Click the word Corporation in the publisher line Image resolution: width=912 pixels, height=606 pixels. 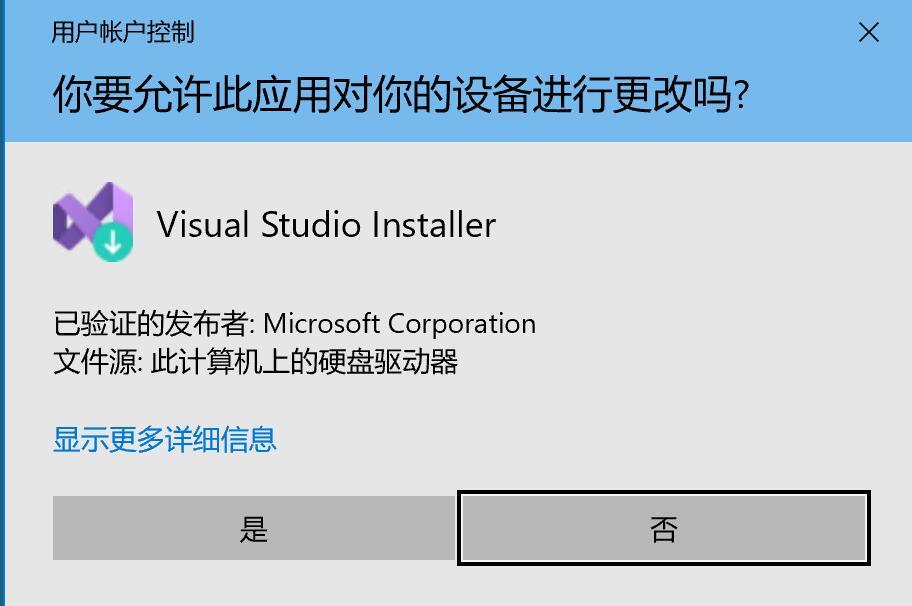point(462,324)
